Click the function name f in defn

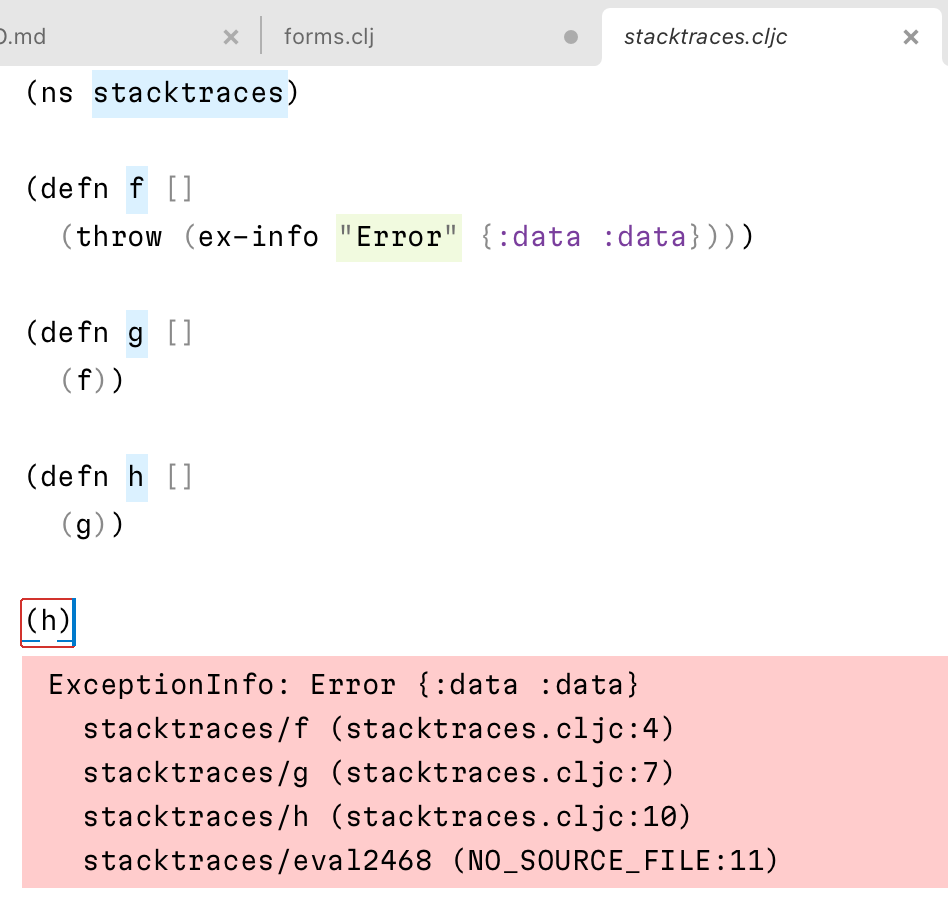(x=137, y=189)
